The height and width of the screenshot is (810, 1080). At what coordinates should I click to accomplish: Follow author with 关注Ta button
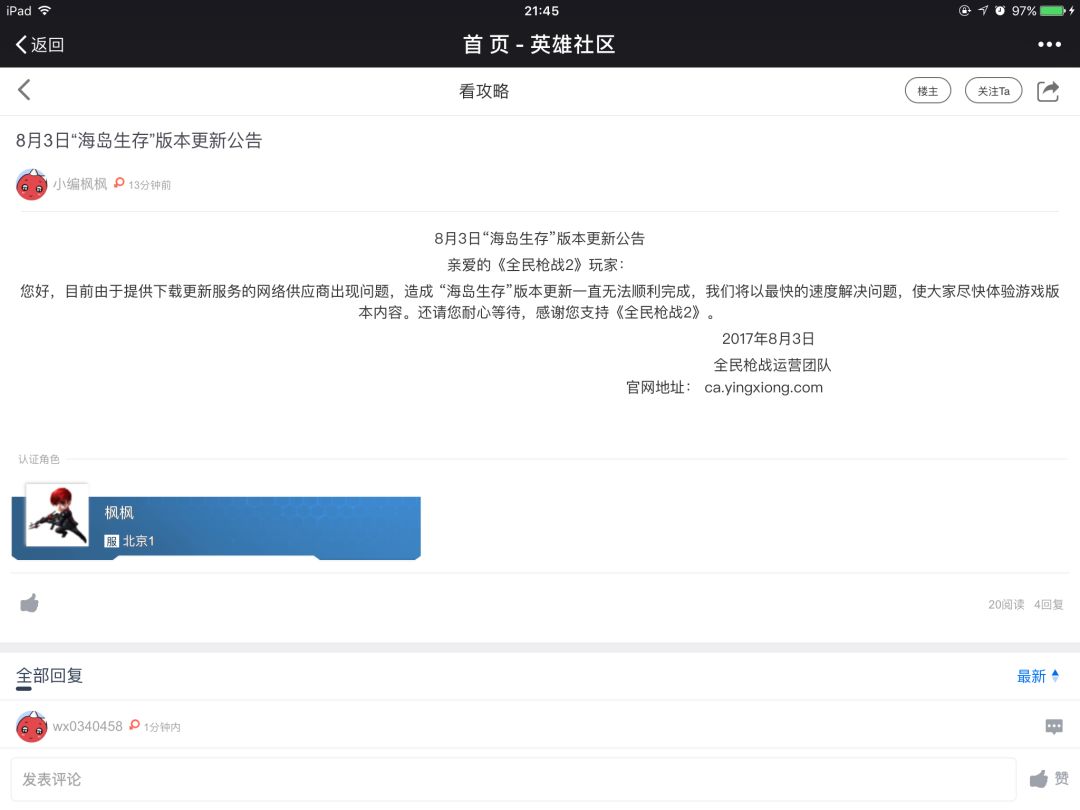click(993, 91)
